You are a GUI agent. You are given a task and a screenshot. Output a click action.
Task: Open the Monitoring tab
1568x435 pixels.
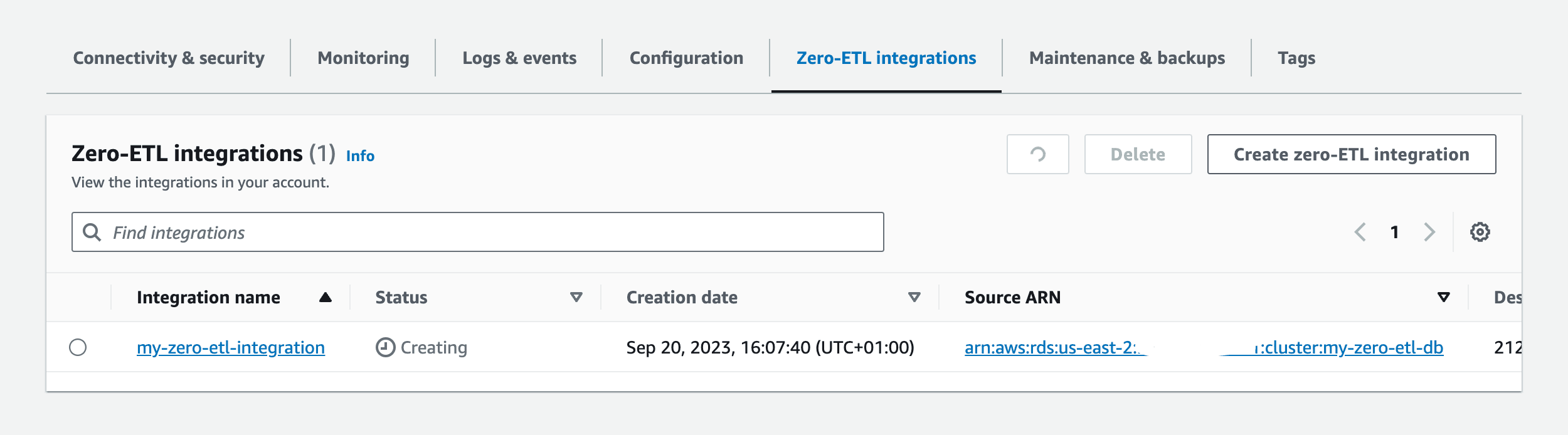363,58
